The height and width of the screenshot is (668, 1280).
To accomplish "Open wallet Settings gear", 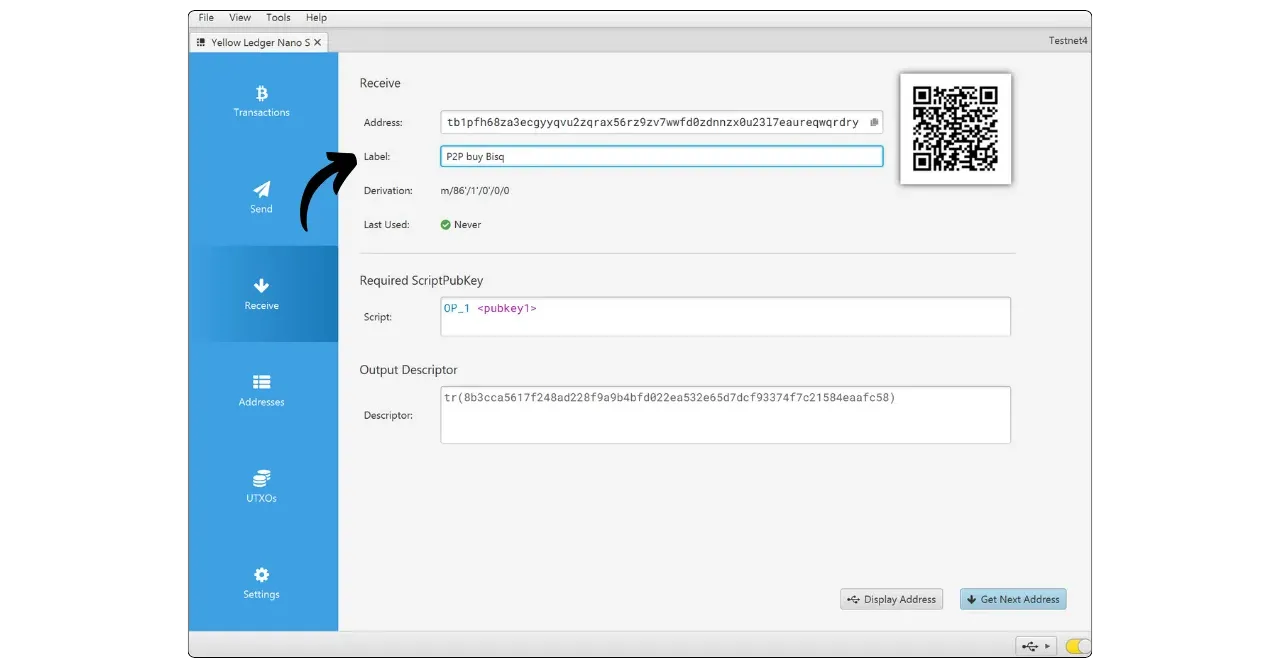I will (x=261, y=582).
